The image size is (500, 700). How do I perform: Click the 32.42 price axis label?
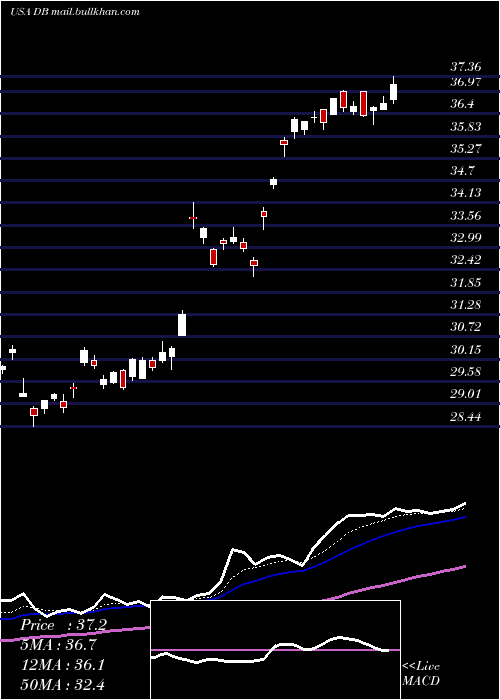pyautogui.click(x=466, y=260)
